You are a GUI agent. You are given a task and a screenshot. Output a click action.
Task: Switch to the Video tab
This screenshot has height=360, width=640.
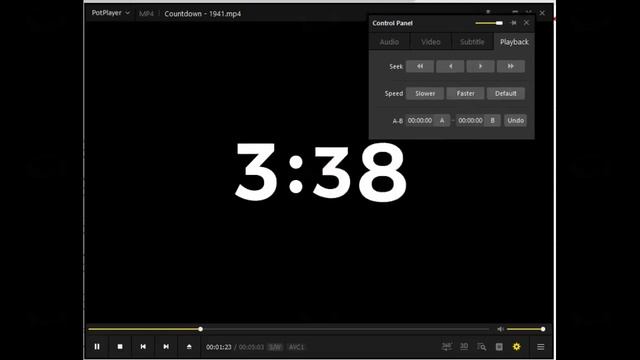pos(431,42)
